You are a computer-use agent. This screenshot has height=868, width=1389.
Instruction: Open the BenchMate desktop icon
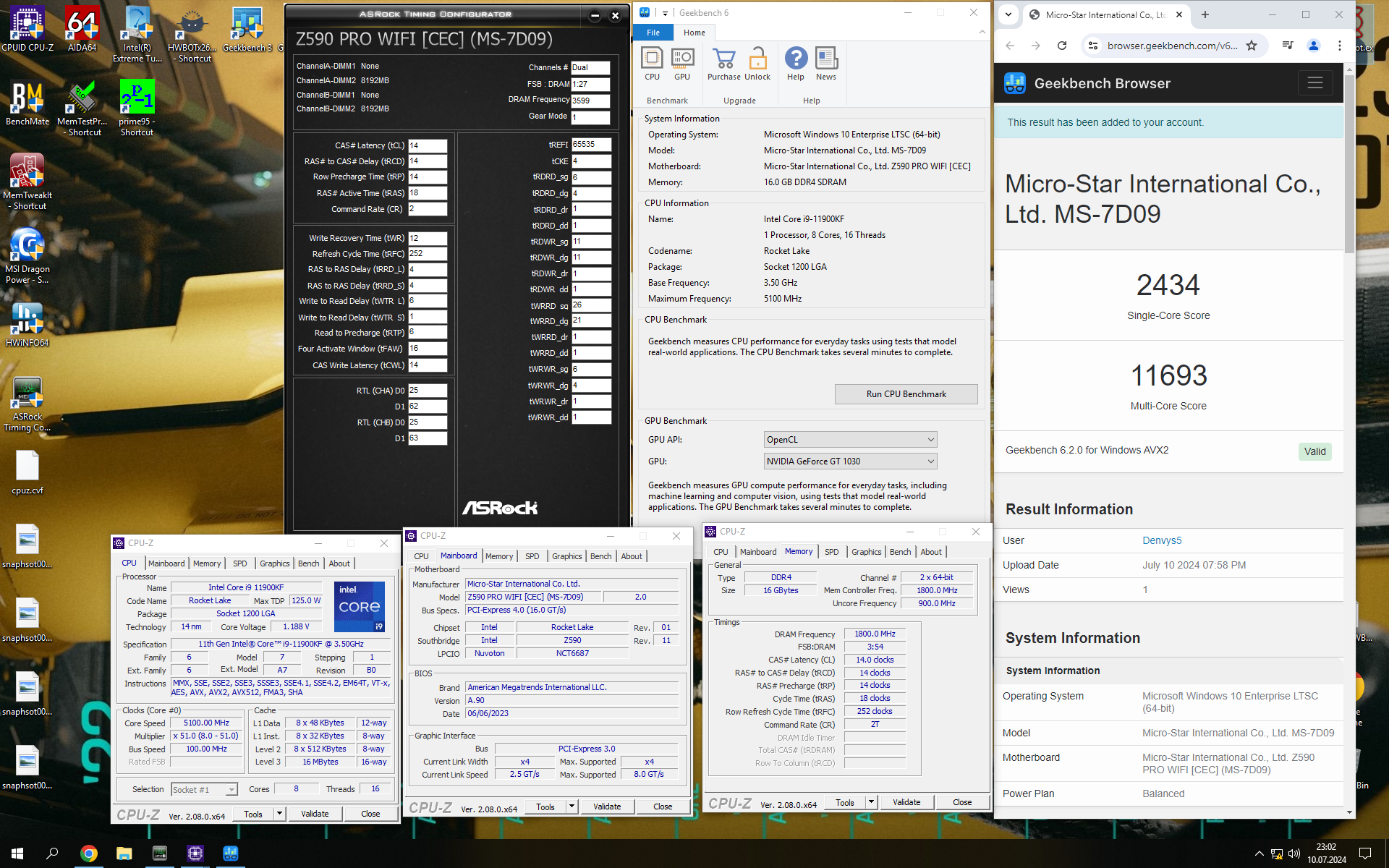click(x=27, y=103)
